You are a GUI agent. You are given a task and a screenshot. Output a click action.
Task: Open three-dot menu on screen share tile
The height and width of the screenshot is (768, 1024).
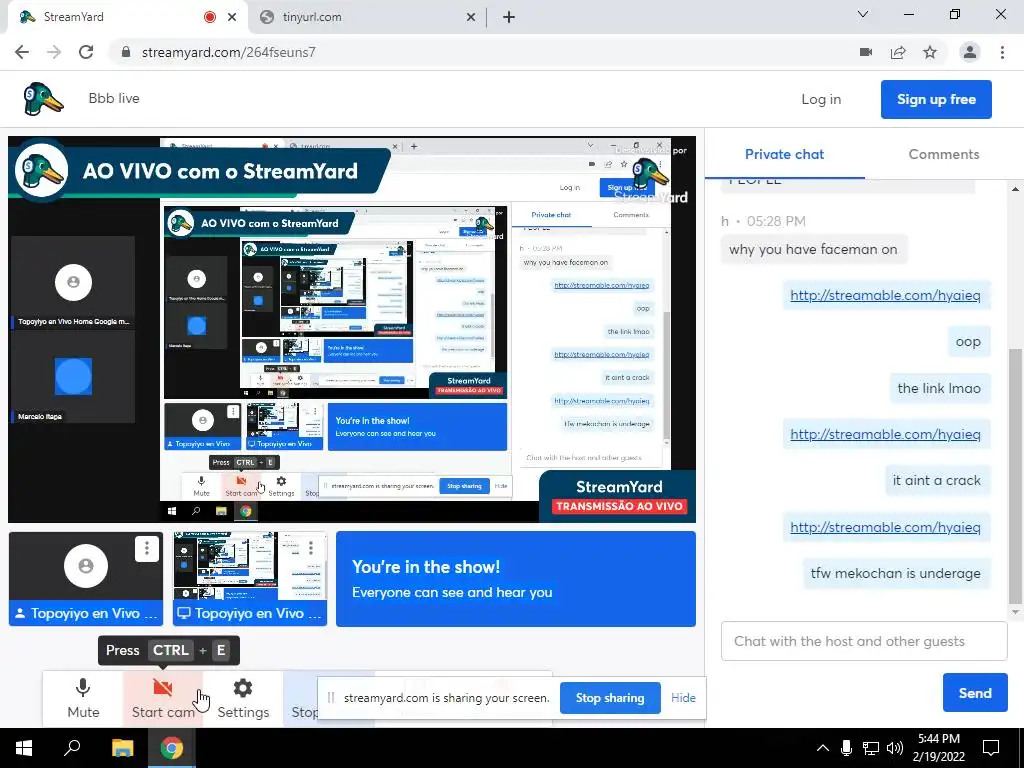[x=311, y=548]
